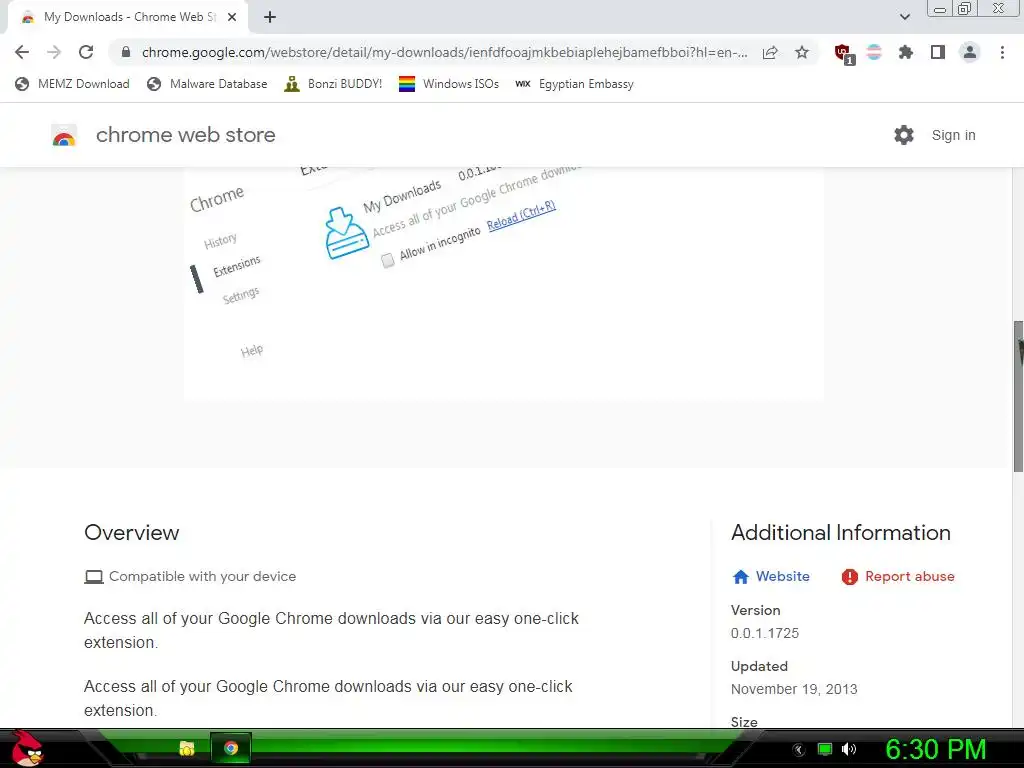The width and height of the screenshot is (1024, 768).
Task: Expand the tab search chevron
Action: tap(904, 17)
